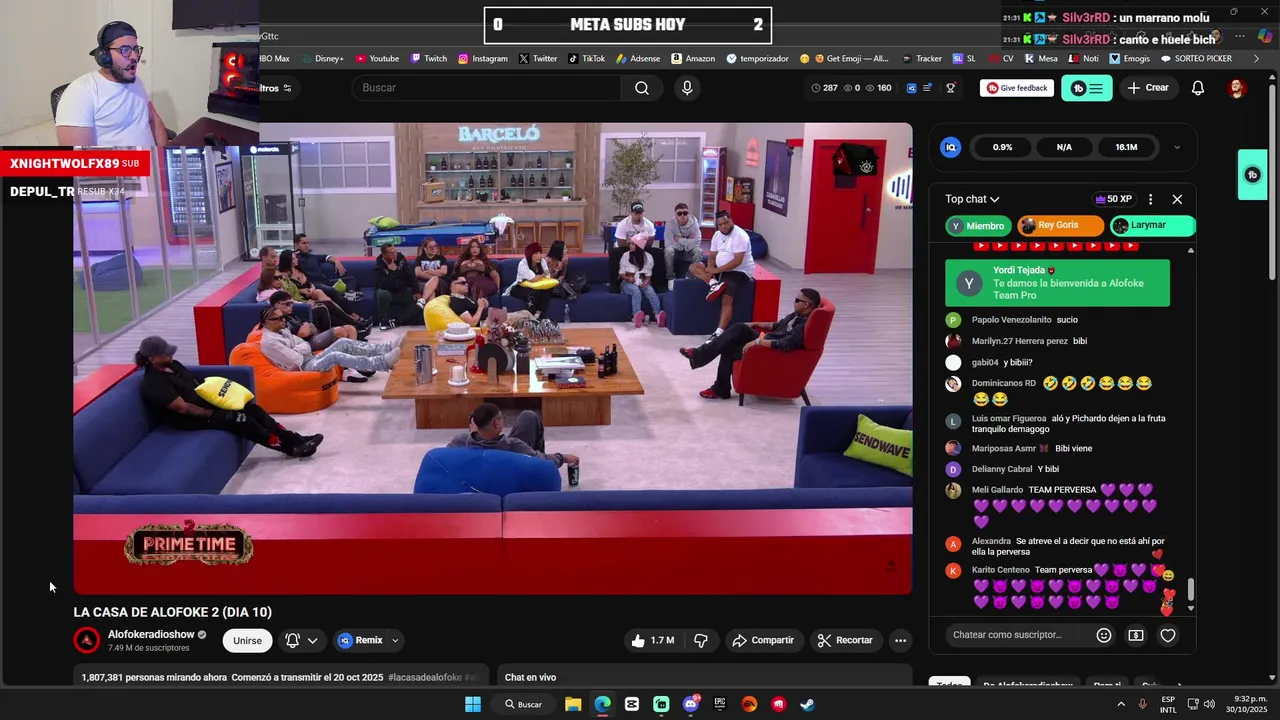Click the Alofokeradioshow channel avatar
Image resolution: width=1280 pixels, height=720 pixels.
point(87,640)
